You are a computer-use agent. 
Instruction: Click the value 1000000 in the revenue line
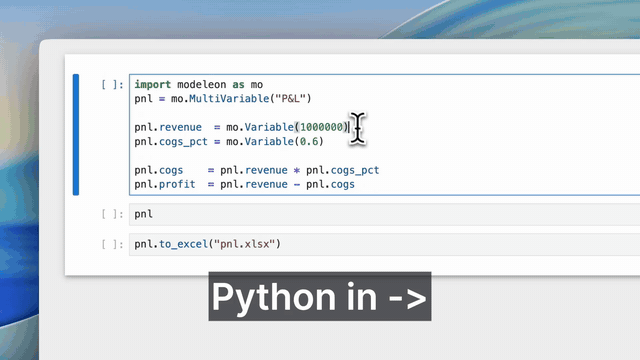tap(321, 127)
